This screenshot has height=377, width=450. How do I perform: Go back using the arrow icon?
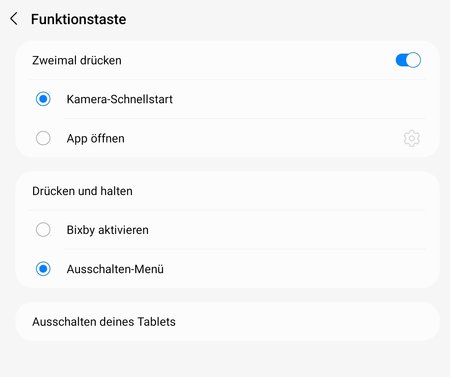[14, 19]
